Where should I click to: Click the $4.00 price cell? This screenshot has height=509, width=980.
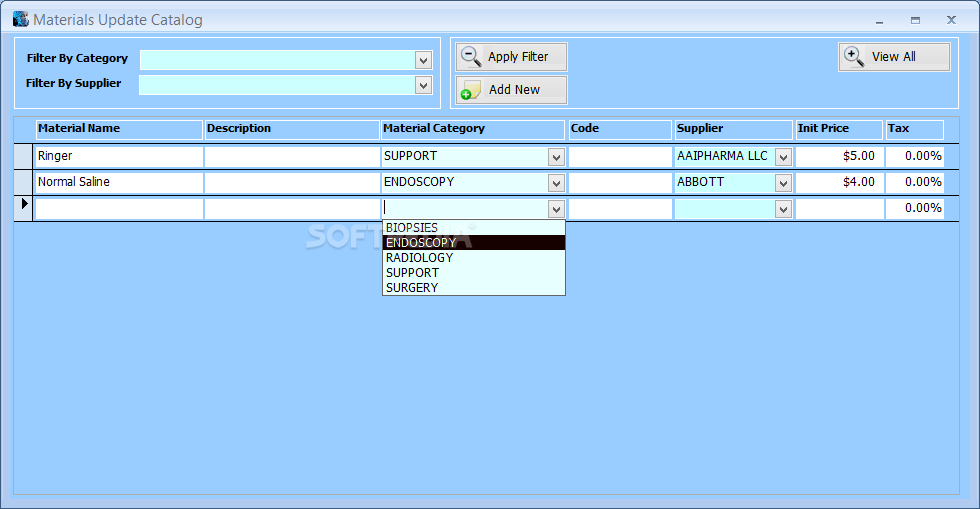click(x=839, y=183)
